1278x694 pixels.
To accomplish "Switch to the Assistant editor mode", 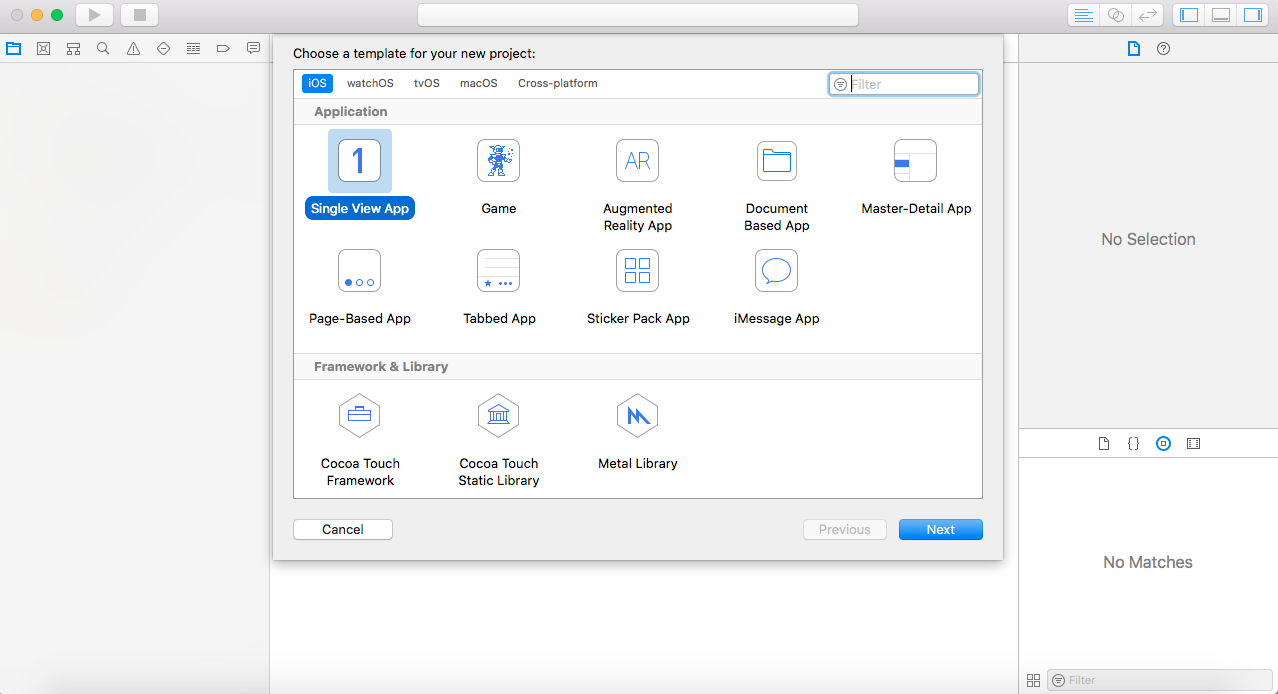I will click(x=1114, y=15).
